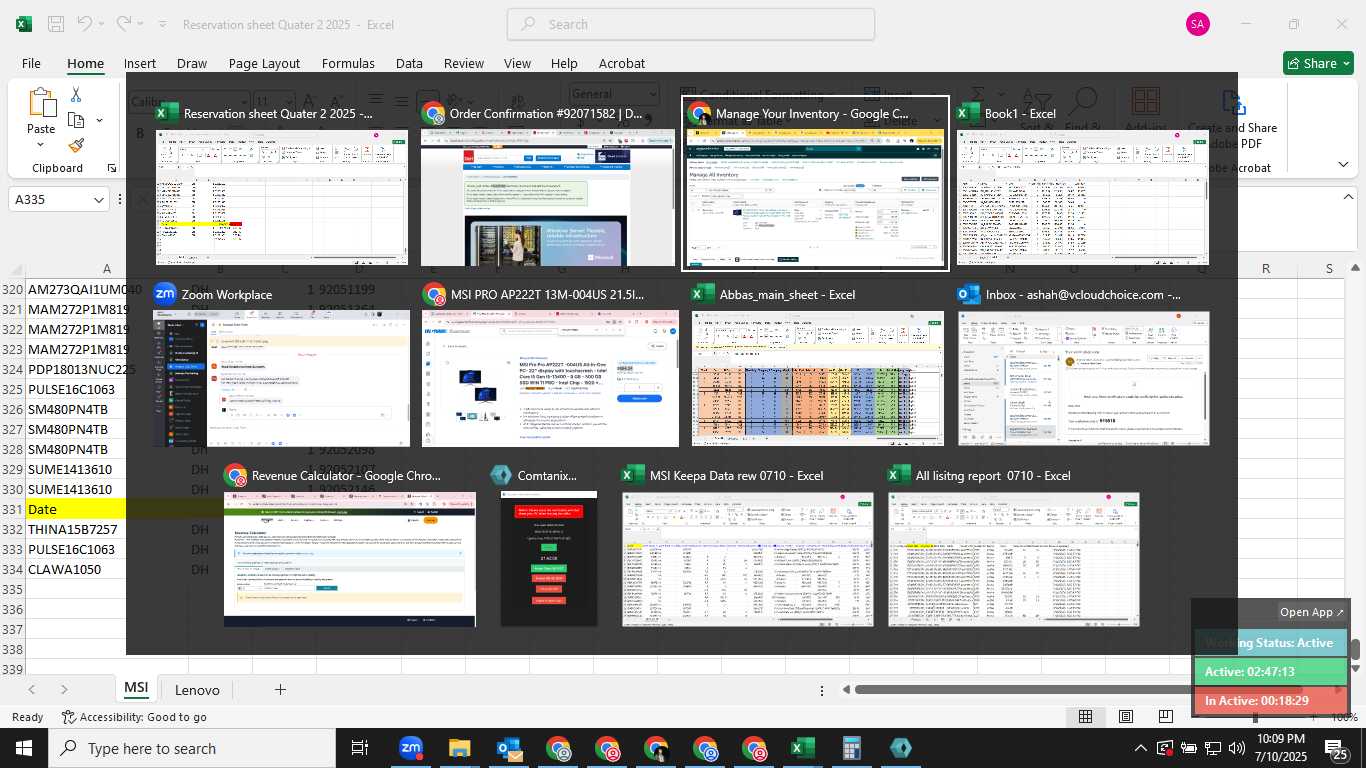Click the SA account avatar

tap(1197, 24)
